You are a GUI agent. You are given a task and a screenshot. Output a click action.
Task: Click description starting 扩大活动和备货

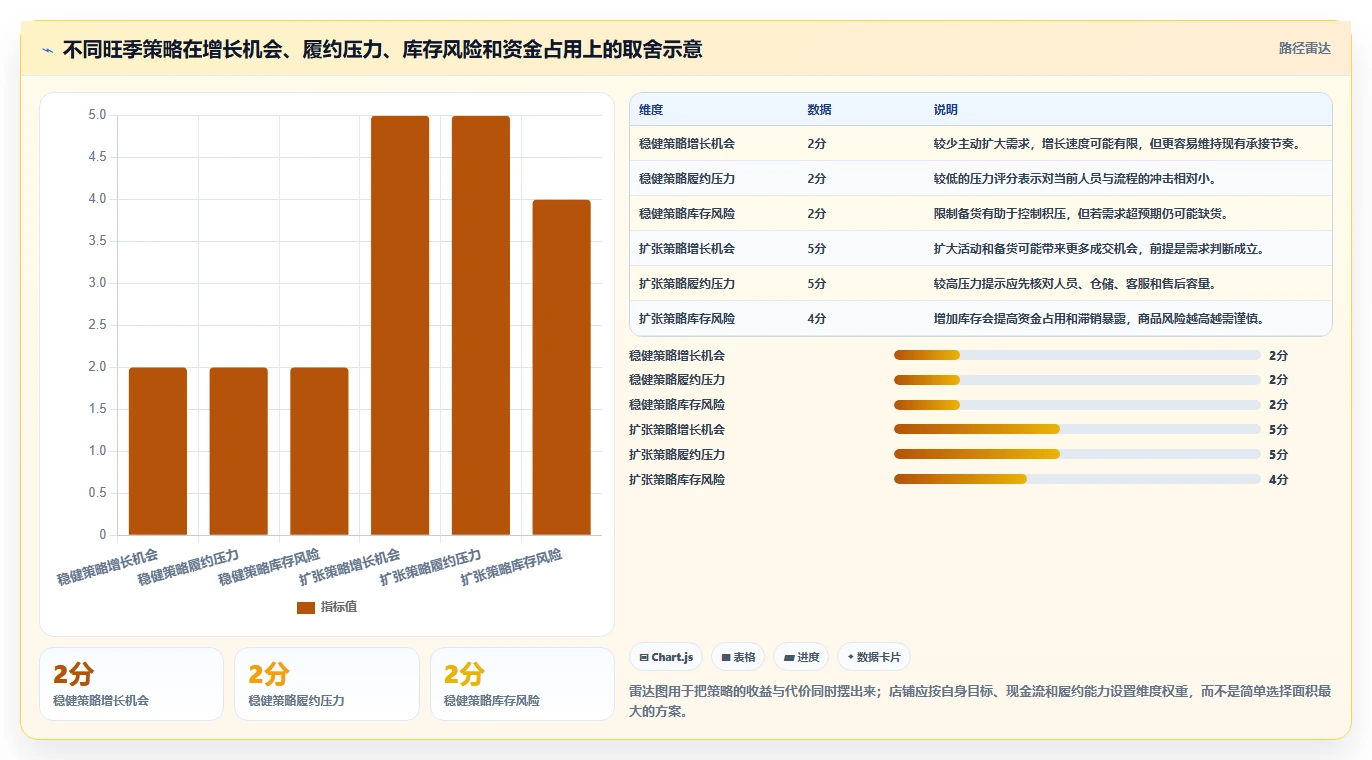pos(1099,249)
